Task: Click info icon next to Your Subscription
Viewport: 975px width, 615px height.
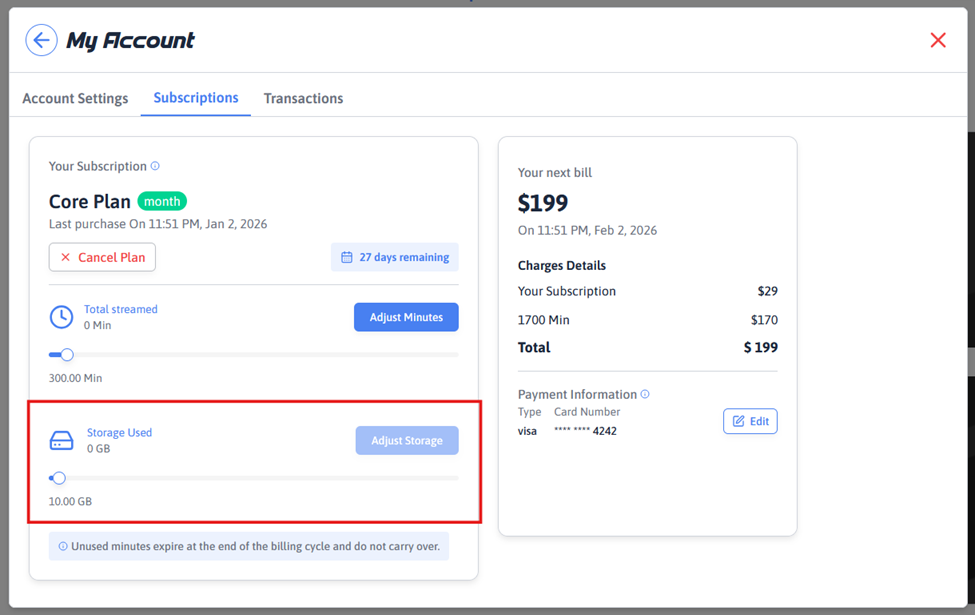Action: (x=155, y=166)
